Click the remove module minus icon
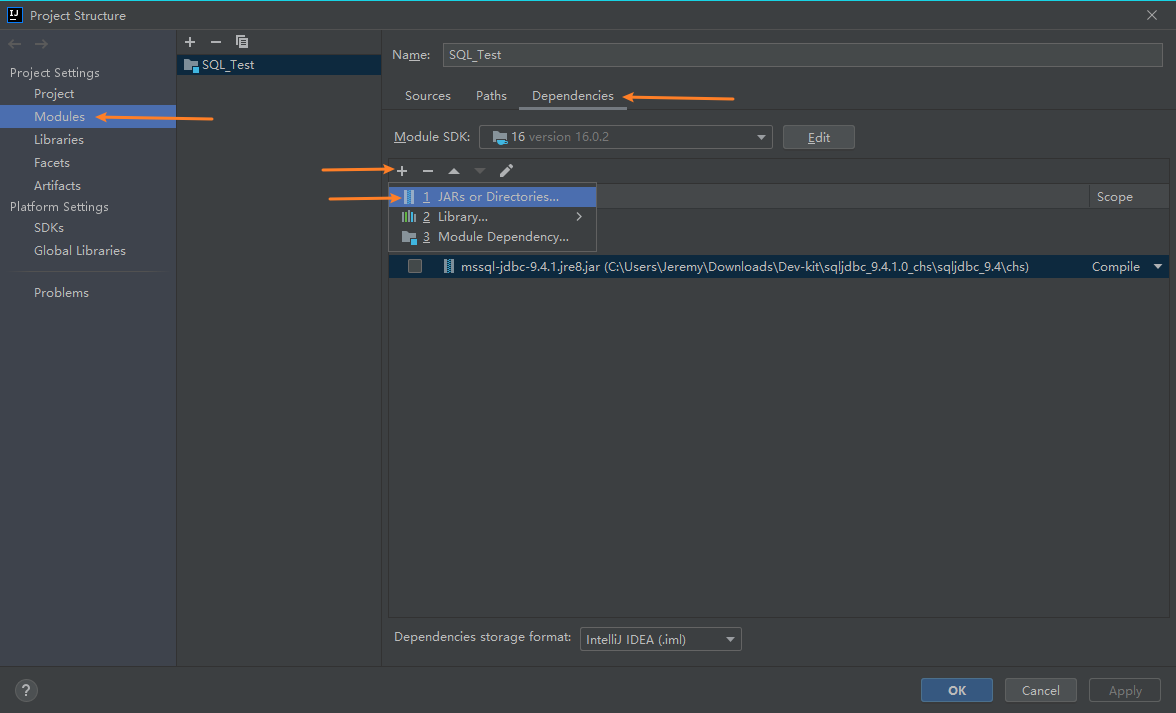Viewport: 1176px width, 713px height. point(215,42)
